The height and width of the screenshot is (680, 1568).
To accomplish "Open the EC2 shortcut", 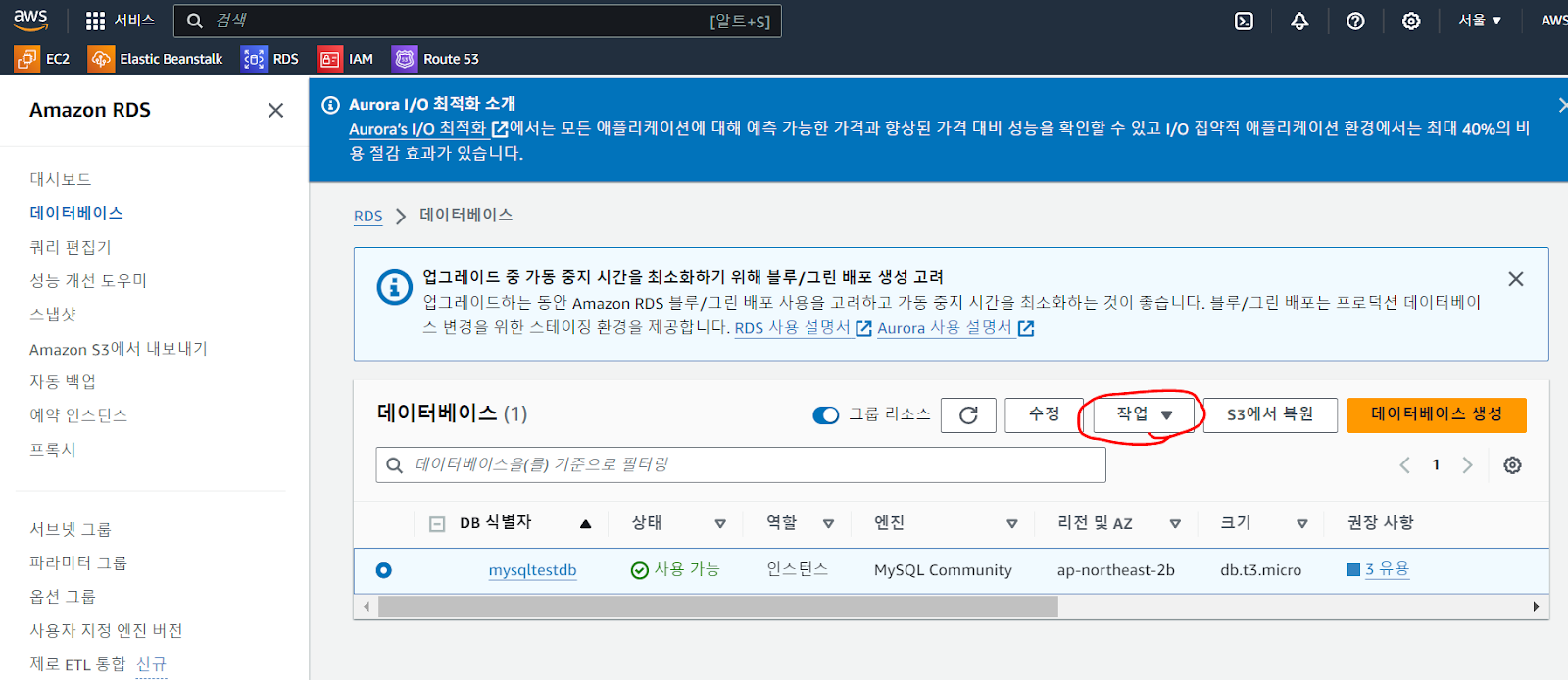I will click(42, 59).
